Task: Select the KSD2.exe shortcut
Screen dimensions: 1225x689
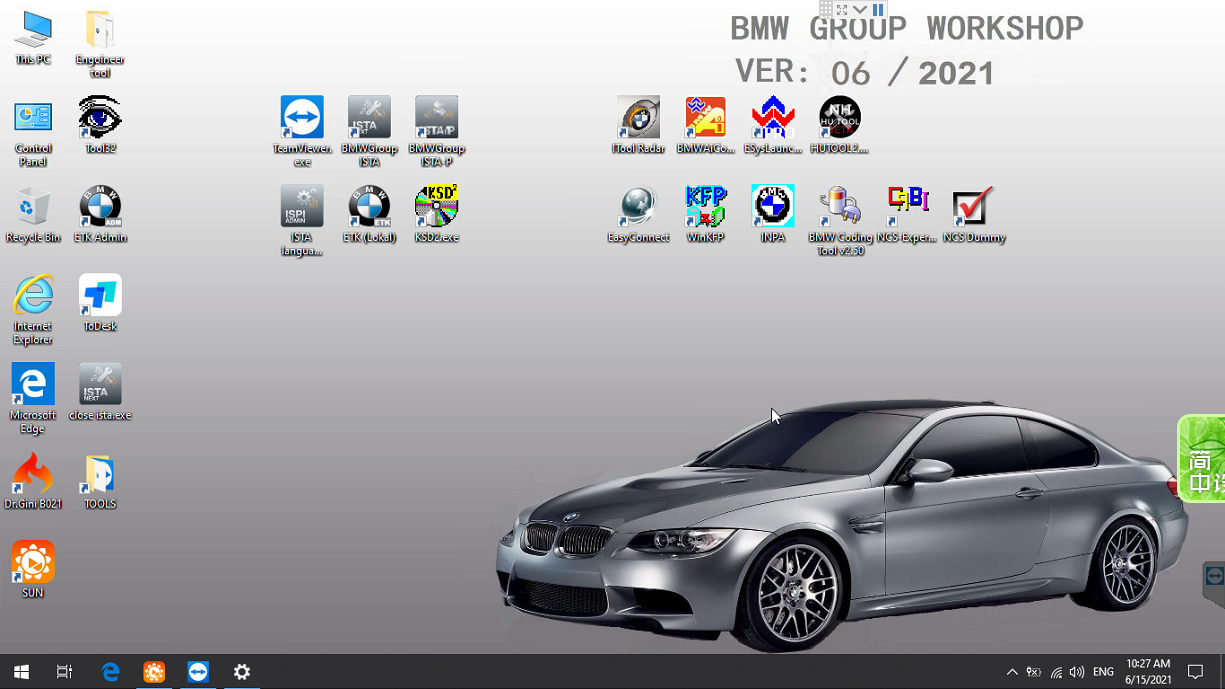Action: (x=436, y=215)
